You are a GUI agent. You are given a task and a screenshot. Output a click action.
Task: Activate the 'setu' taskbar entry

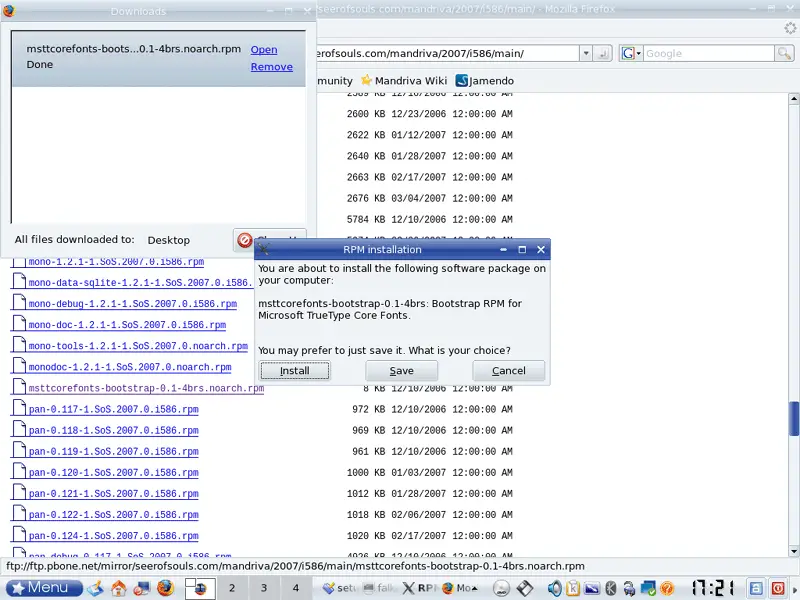339,588
